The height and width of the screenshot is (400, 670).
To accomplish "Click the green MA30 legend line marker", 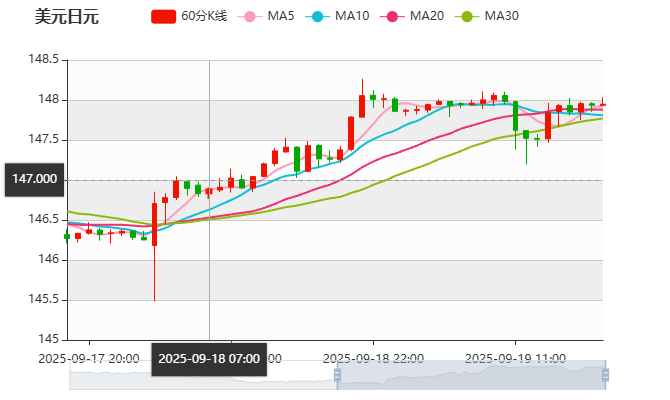I will click(465, 17).
